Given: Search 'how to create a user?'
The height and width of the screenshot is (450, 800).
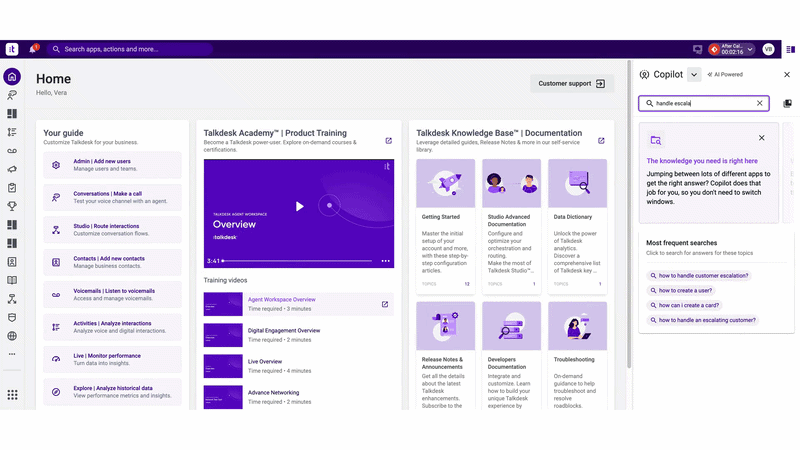Looking at the screenshot, I should (681, 290).
